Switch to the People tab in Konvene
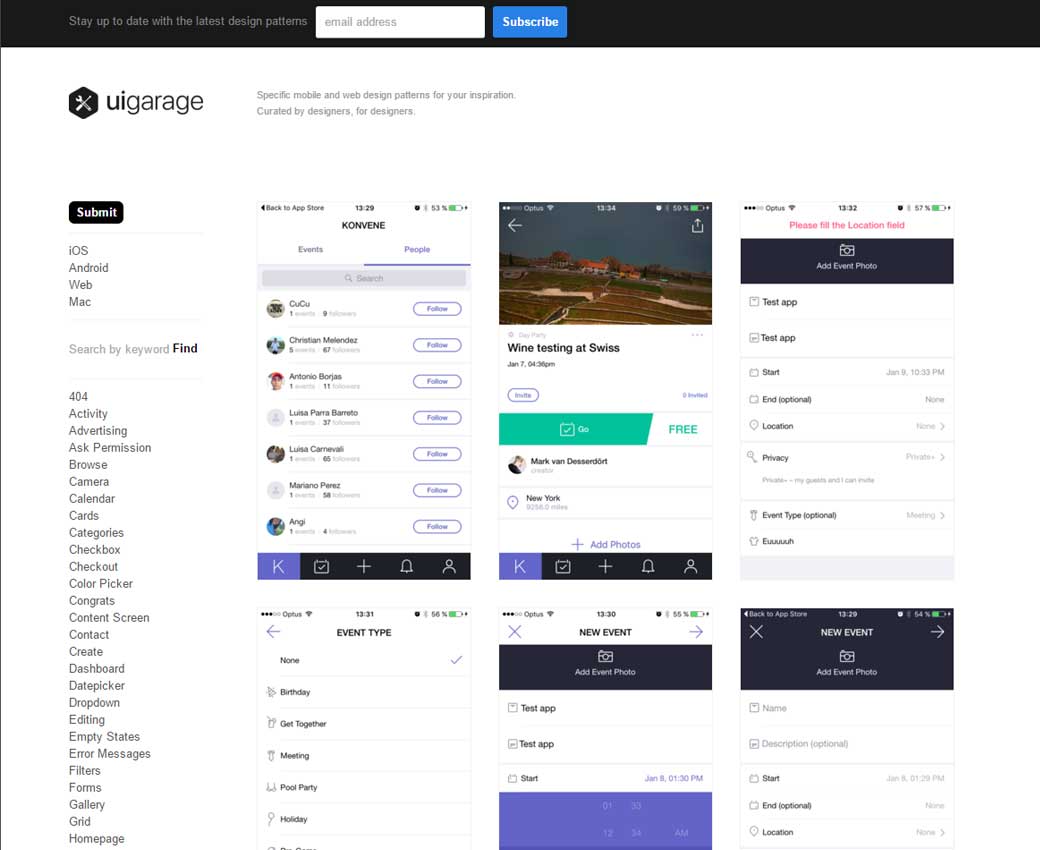Image resolution: width=1040 pixels, height=850 pixels. coord(417,250)
